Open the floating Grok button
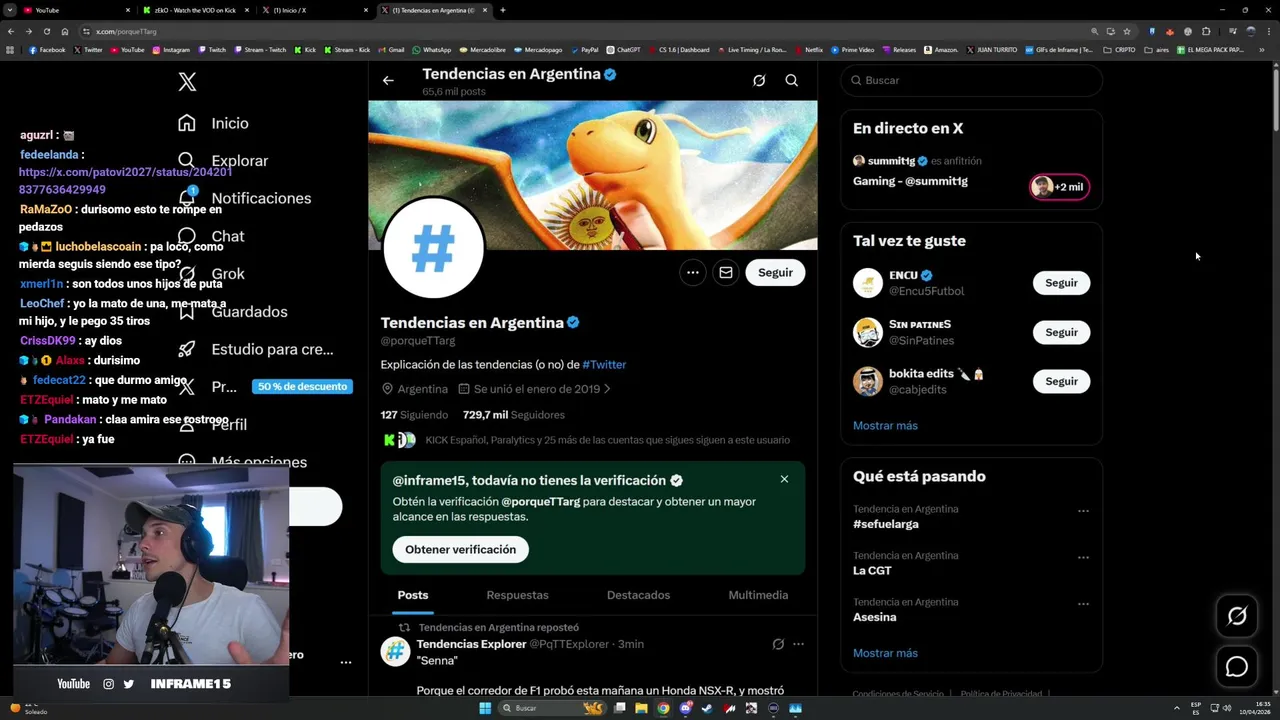The width and height of the screenshot is (1280, 720). [1237, 616]
